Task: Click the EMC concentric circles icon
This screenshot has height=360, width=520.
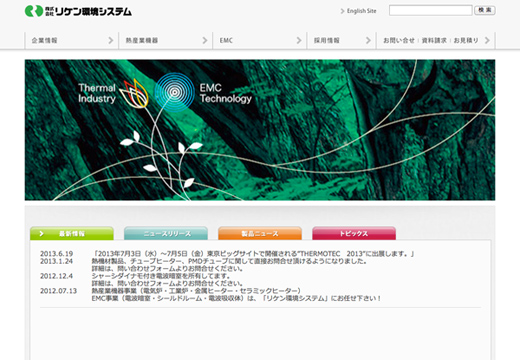Action: (174, 92)
